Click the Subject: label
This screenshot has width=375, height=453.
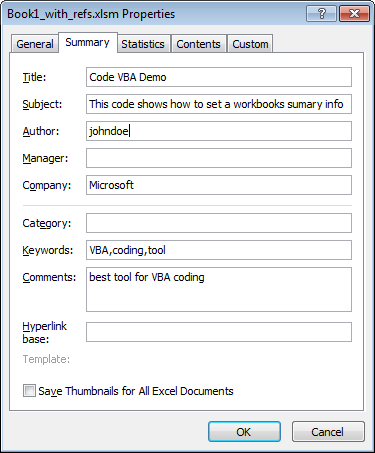(42, 104)
